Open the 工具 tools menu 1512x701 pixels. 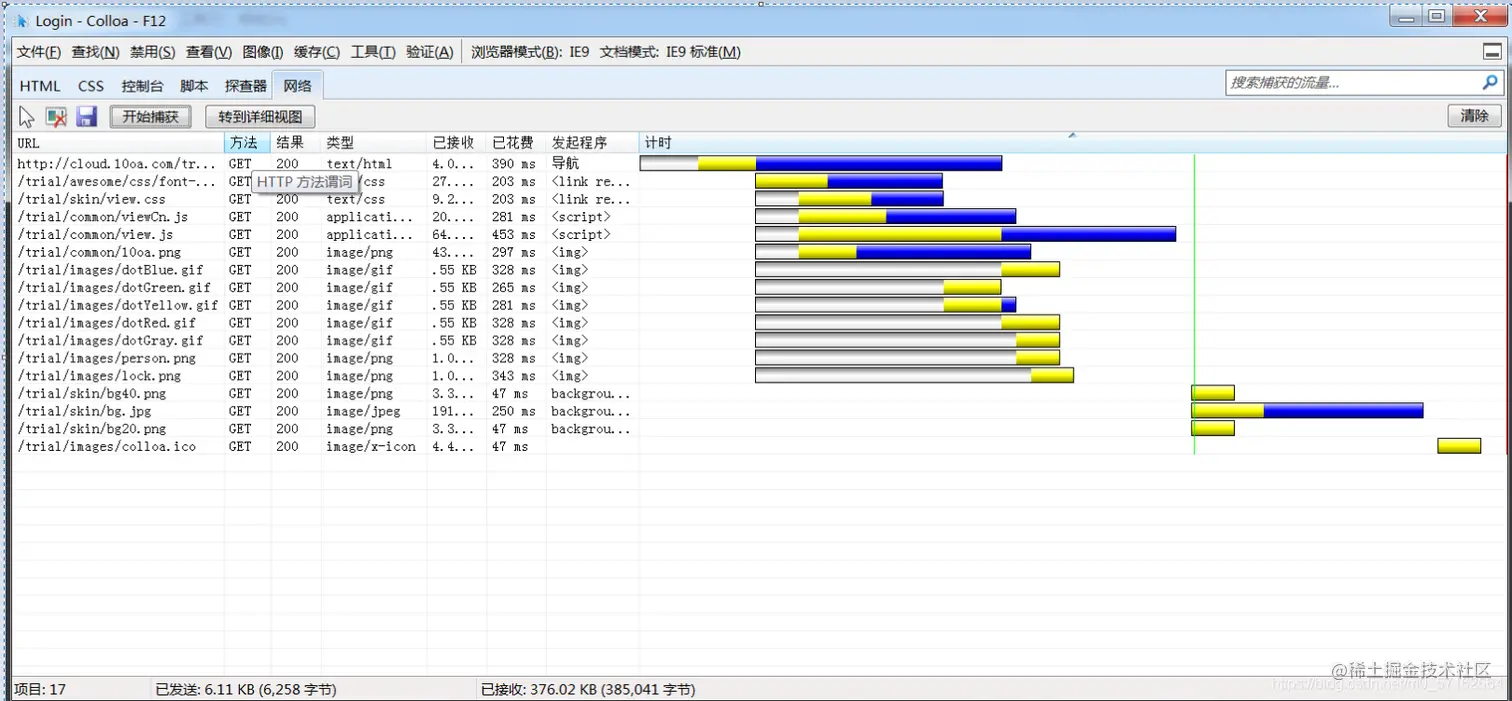372,52
